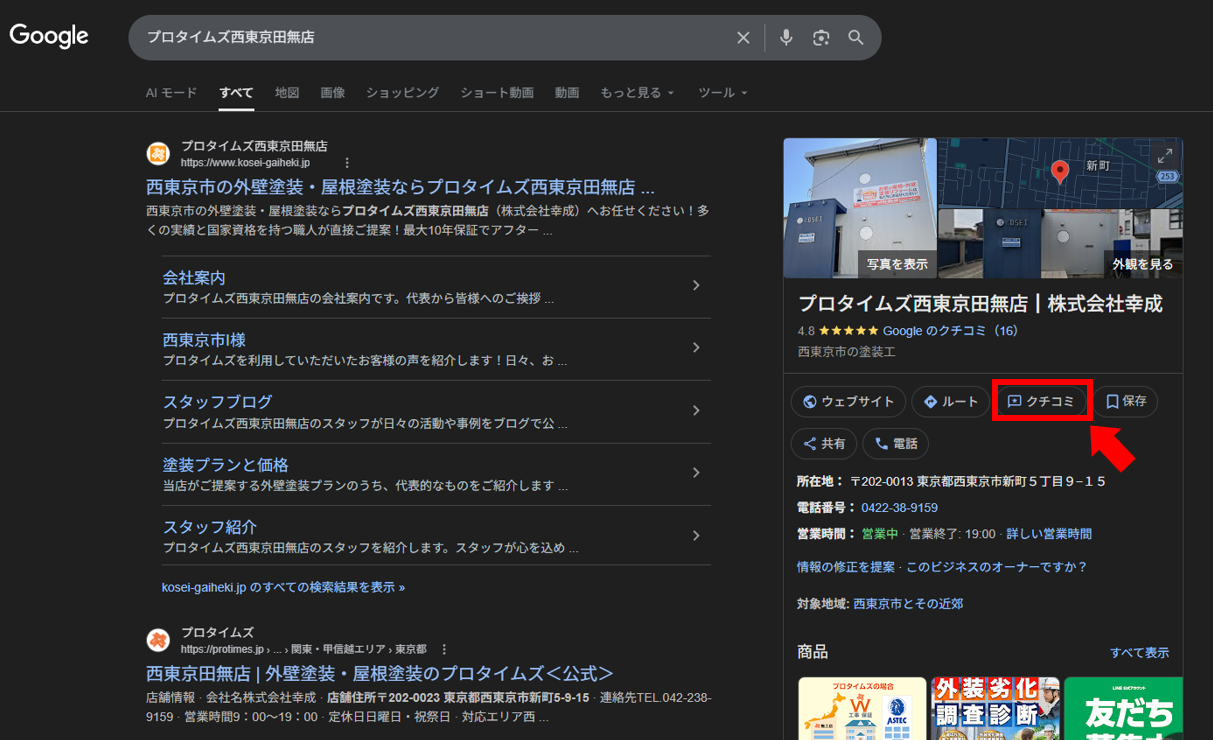Image resolution: width=1213 pixels, height=740 pixels.
Task: Expand the map with the fullscreen icon
Action: 1164,156
